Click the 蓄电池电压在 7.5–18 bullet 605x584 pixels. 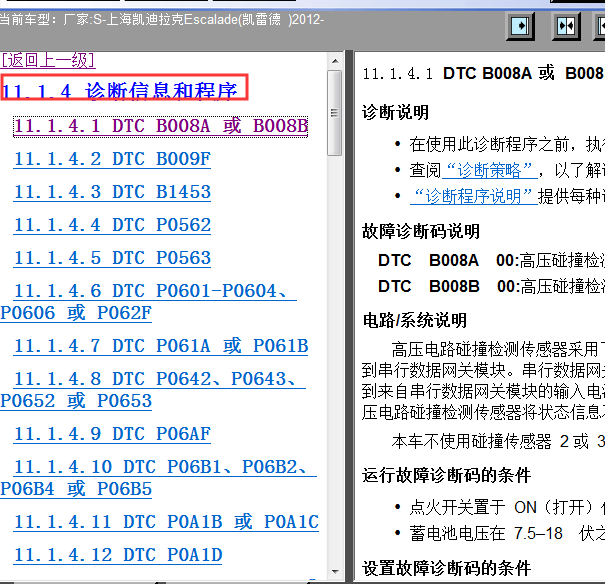507,533
